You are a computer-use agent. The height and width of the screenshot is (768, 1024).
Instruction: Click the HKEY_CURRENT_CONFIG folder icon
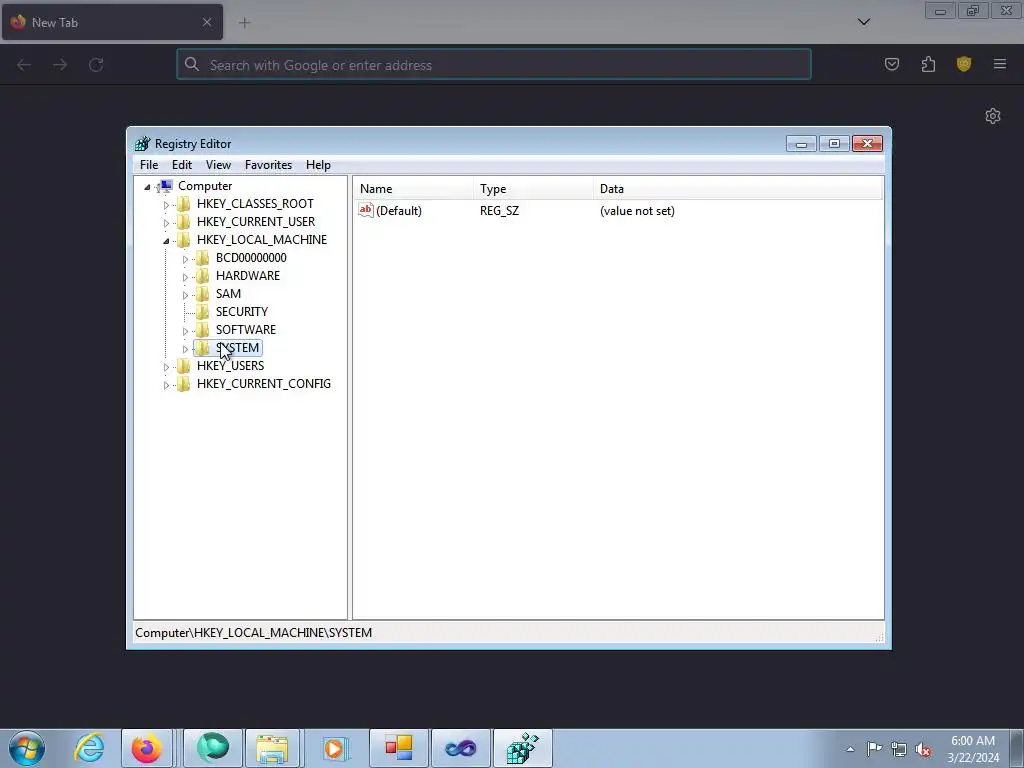coord(184,383)
